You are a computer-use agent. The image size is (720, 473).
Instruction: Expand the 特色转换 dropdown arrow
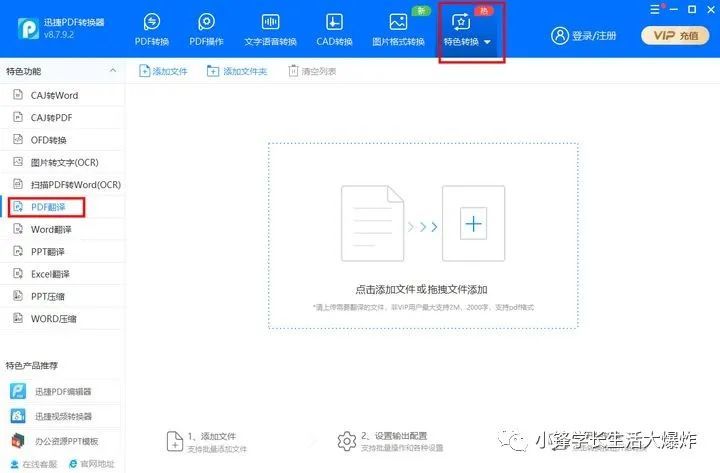click(487, 42)
